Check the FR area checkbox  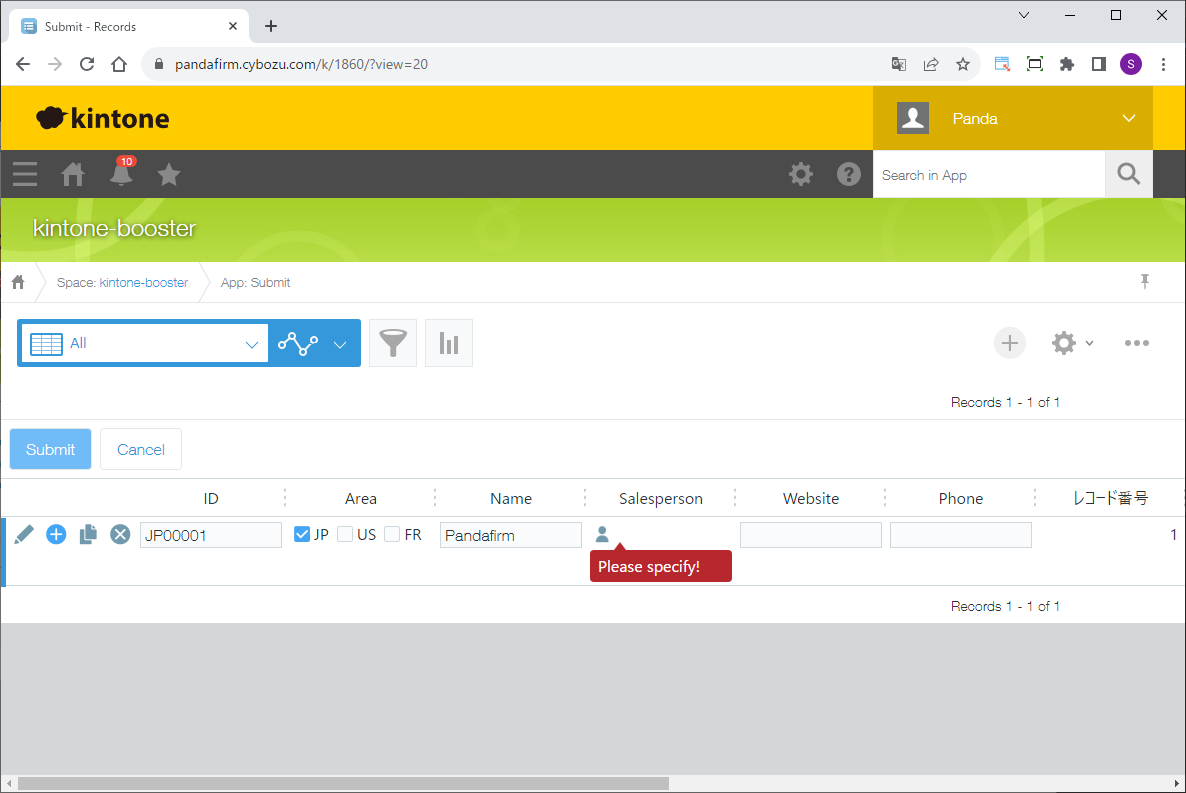(x=393, y=535)
